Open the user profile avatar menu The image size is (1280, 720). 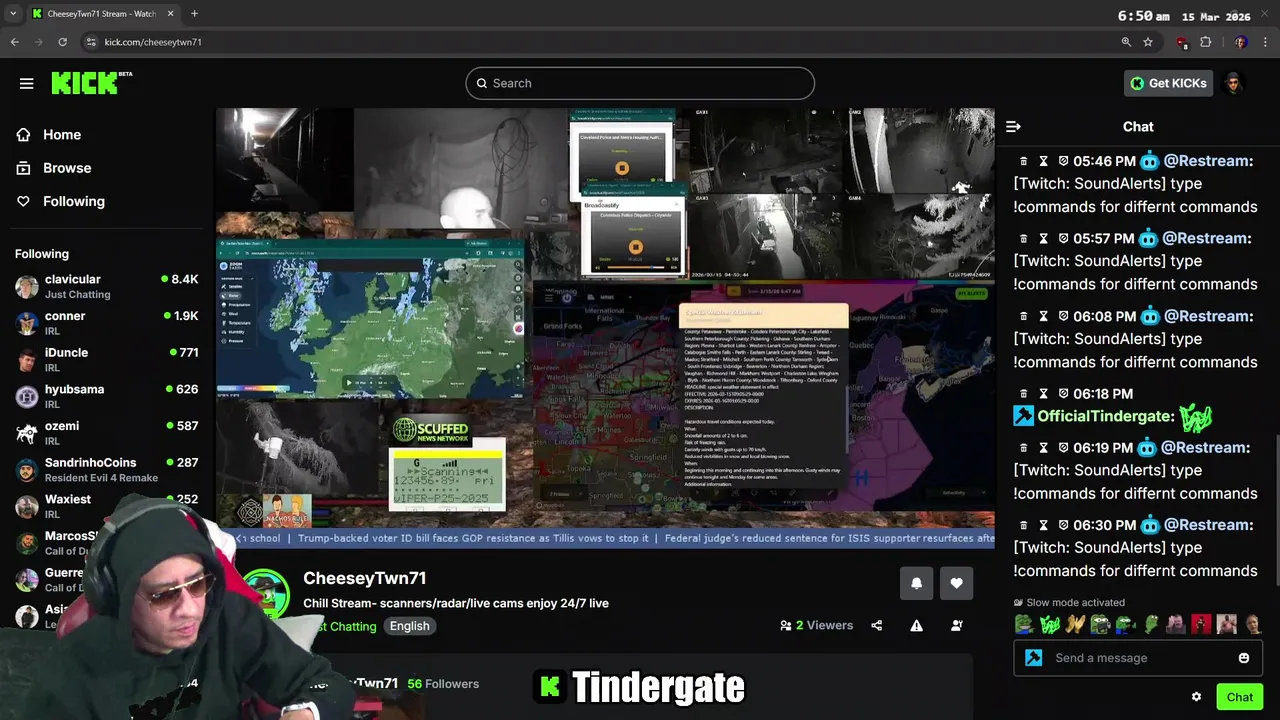1233,83
